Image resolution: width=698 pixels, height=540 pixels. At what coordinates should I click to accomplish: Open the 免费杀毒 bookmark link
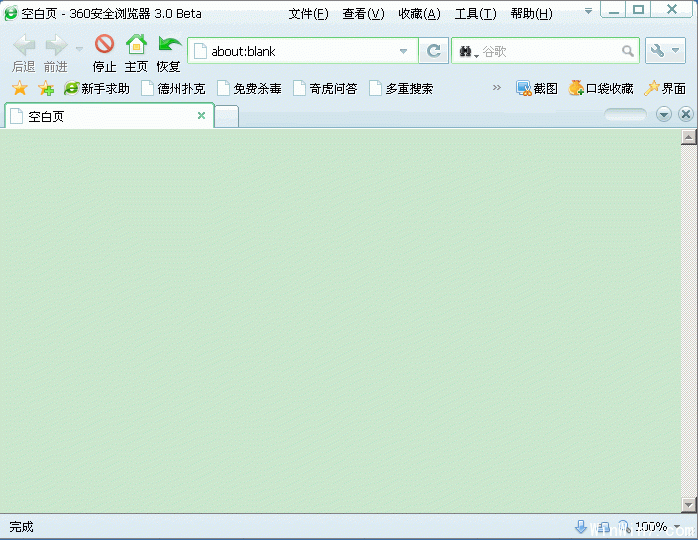click(249, 88)
